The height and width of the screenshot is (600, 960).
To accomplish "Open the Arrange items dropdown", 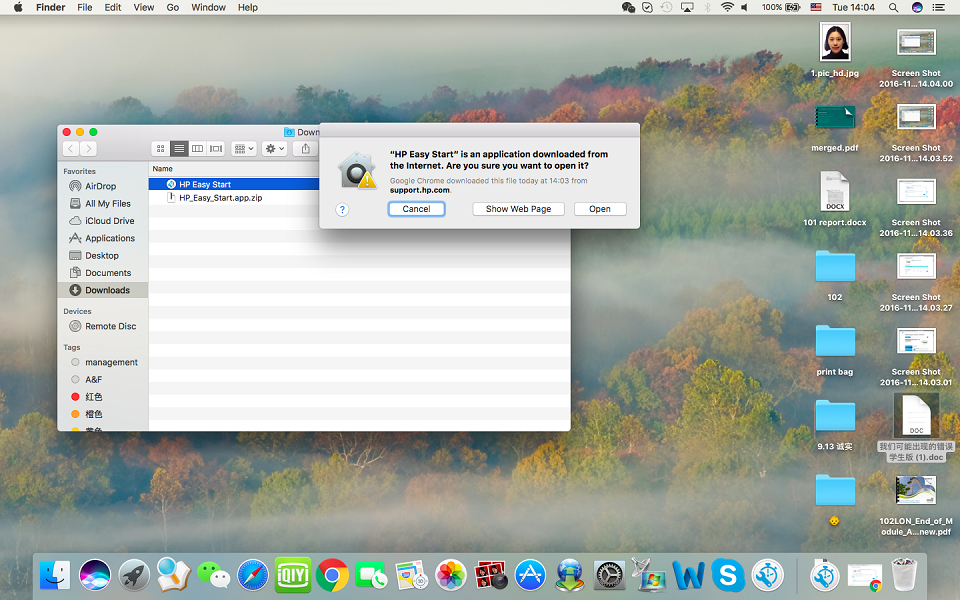I will pos(244,149).
